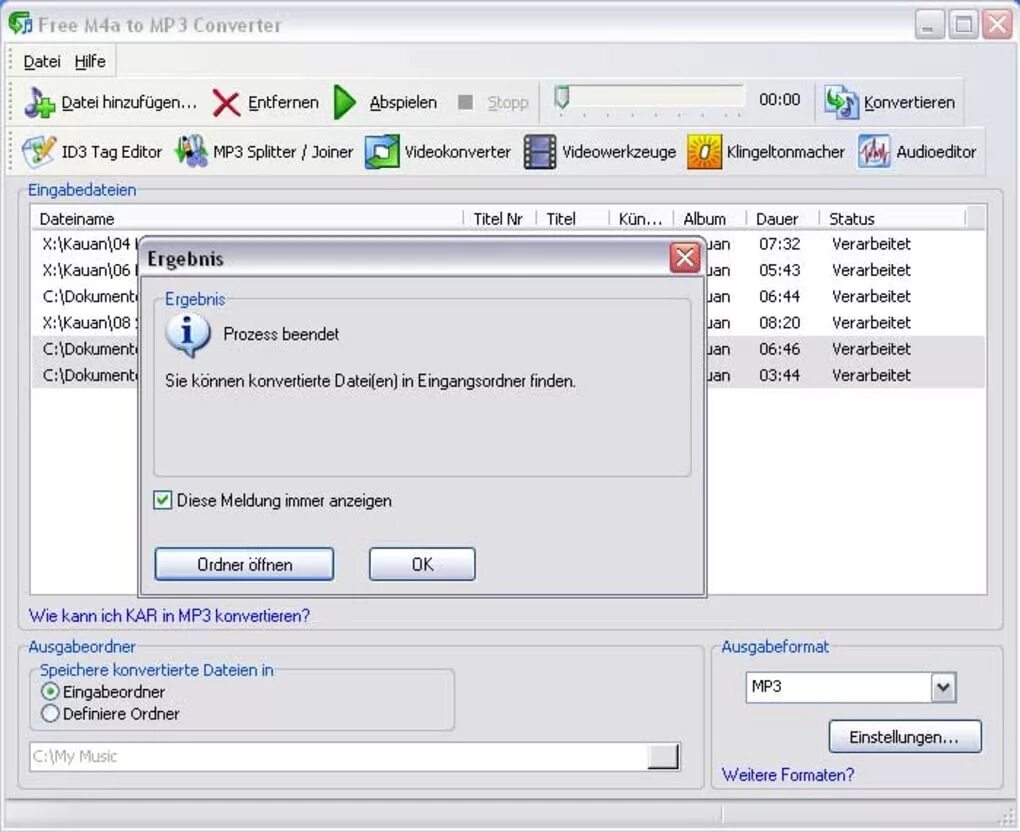The width and height of the screenshot is (1020, 832).
Task: Click the Album column header
Action: 709,219
